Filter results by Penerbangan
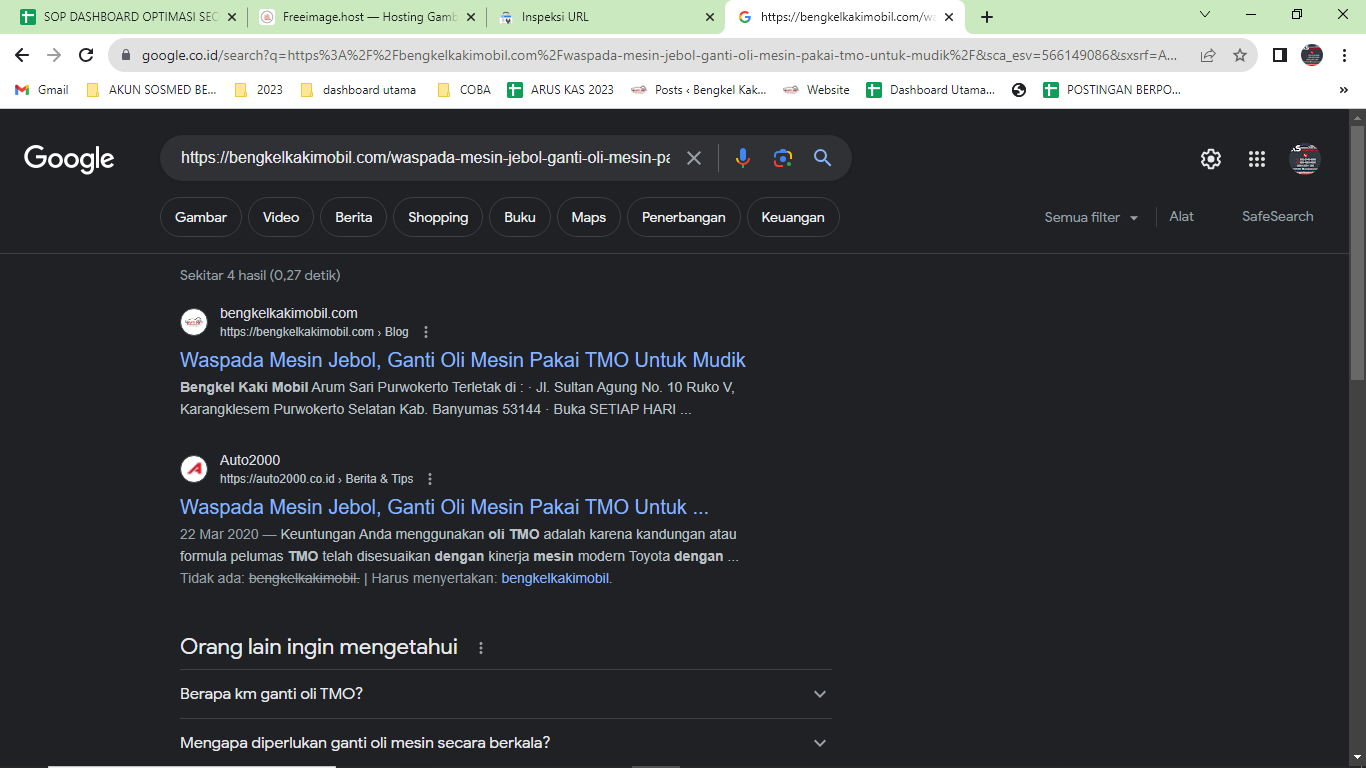The width and height of the screenshot is (1366, 768). coord(684,217)
